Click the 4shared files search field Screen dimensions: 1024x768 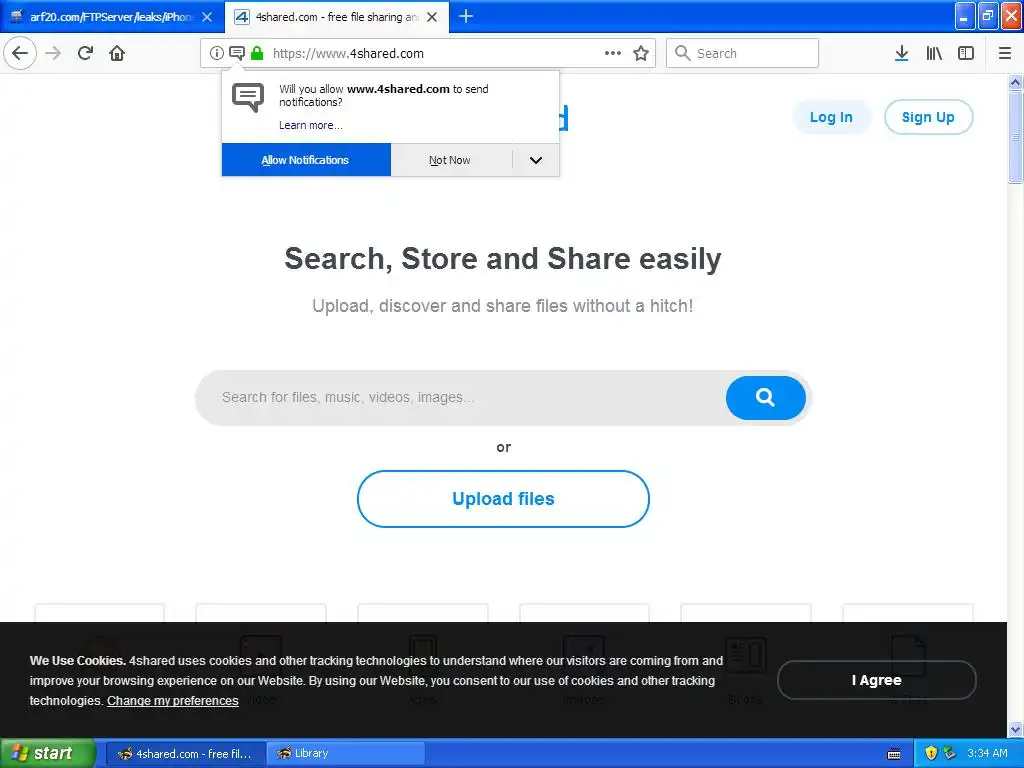click(460, 398)
